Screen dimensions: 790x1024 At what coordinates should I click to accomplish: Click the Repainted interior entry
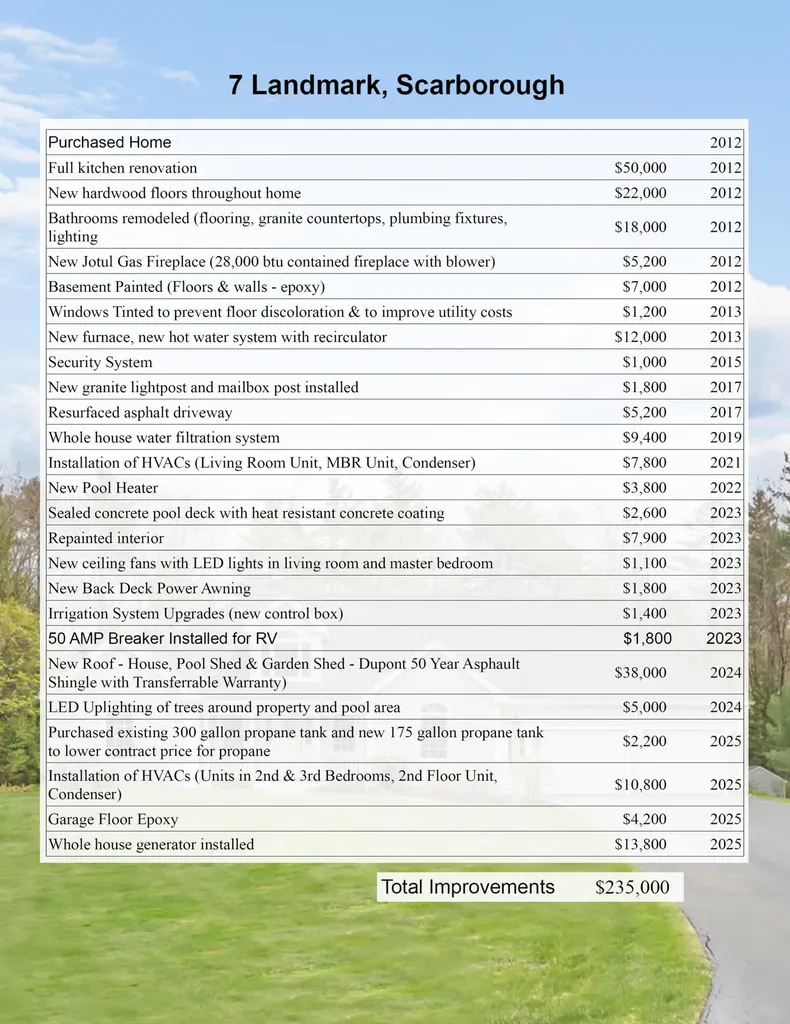coord(106,538)
